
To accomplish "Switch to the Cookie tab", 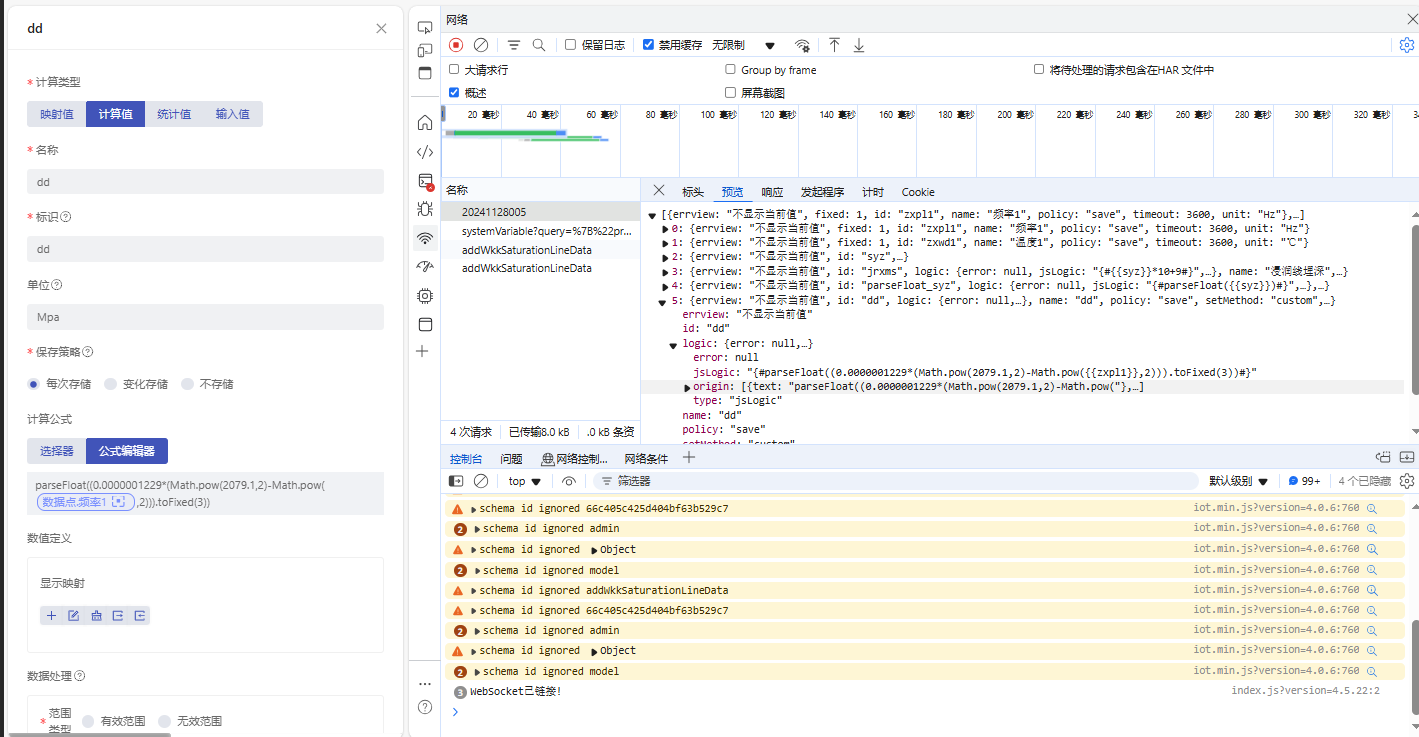I will coord(918,192).
